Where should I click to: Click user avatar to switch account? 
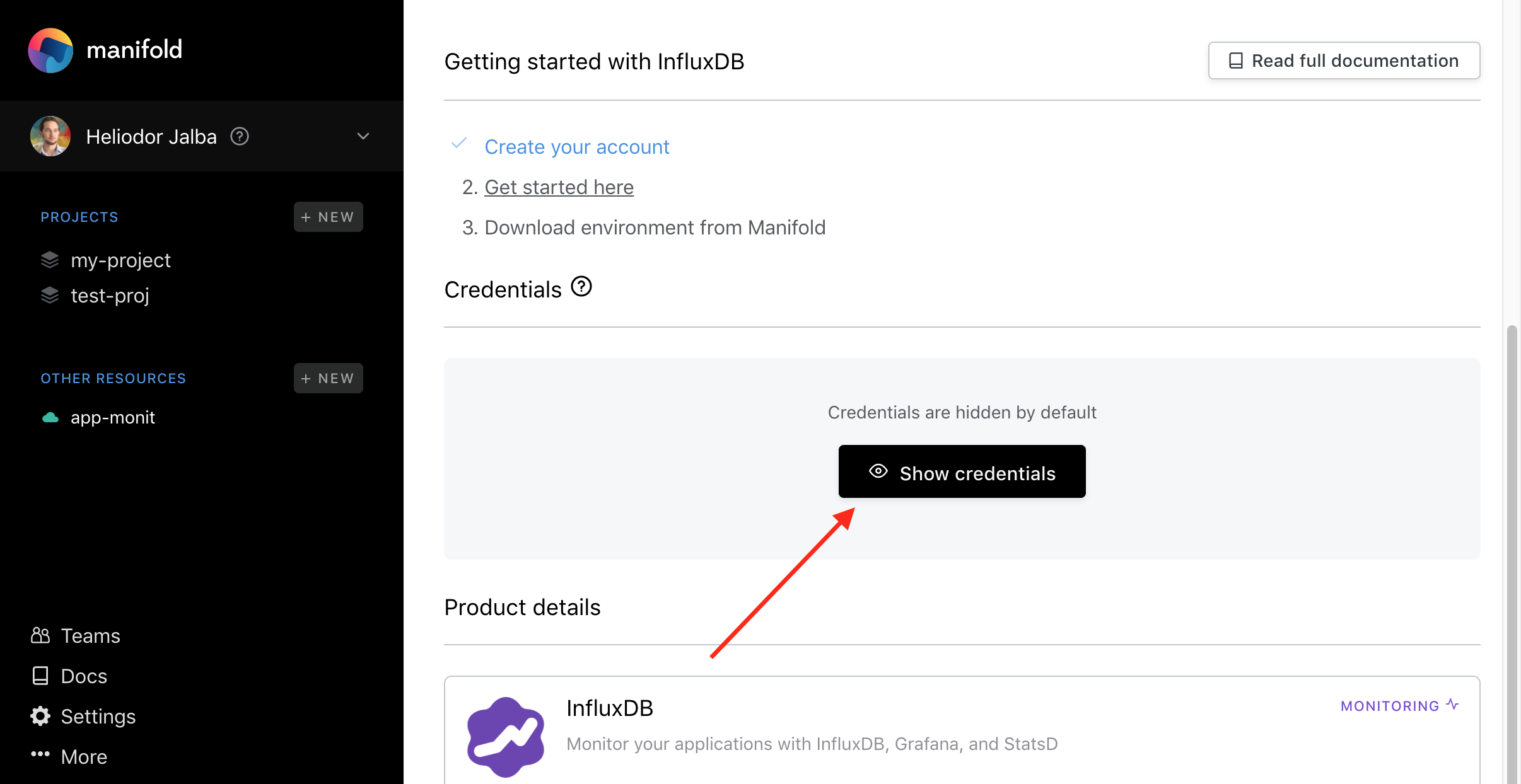(50, 136)
